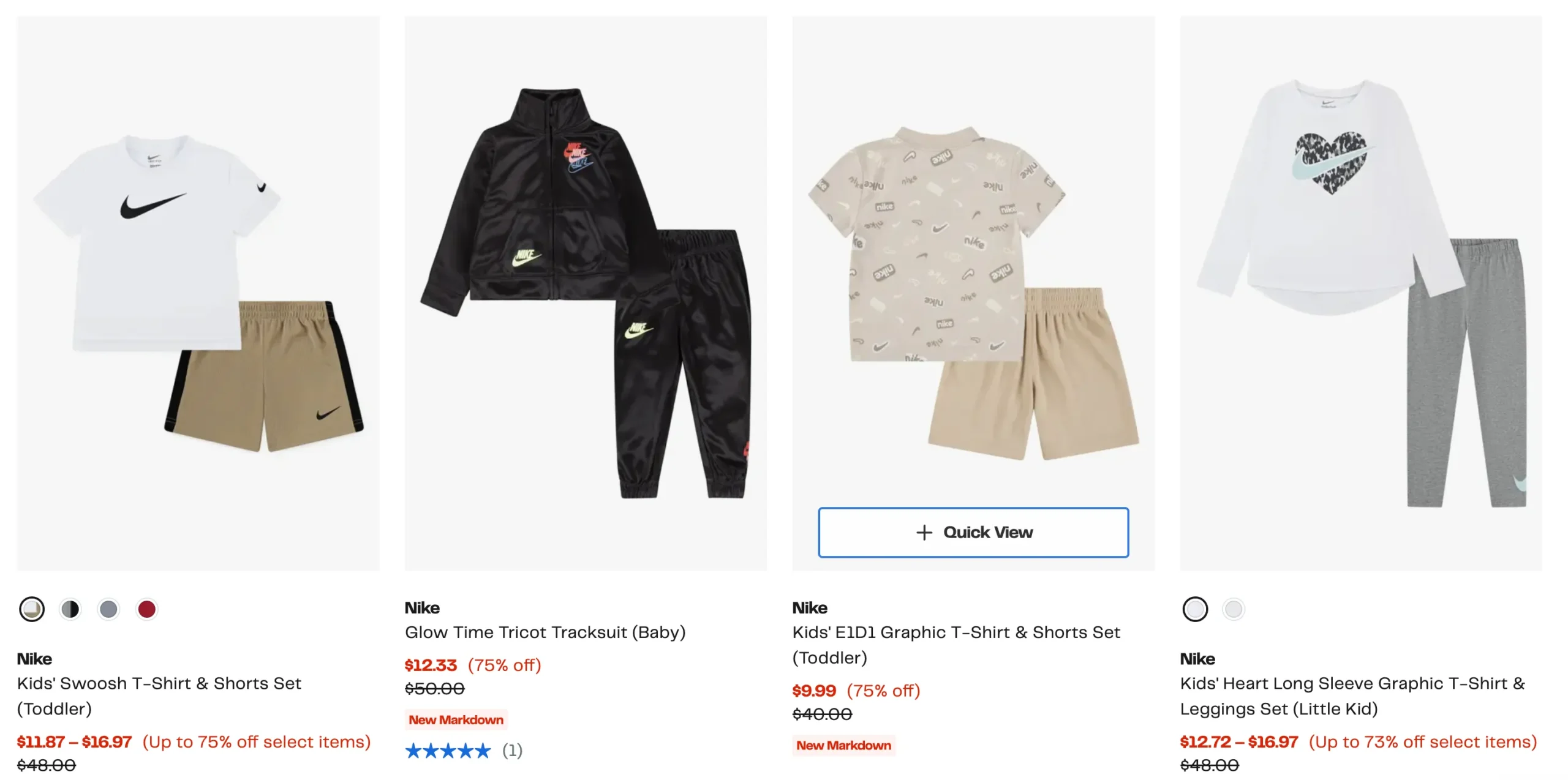Select the white swatch for Heart leggings set
This screenshot has height=780, width=1568.
coord(1195,609)
